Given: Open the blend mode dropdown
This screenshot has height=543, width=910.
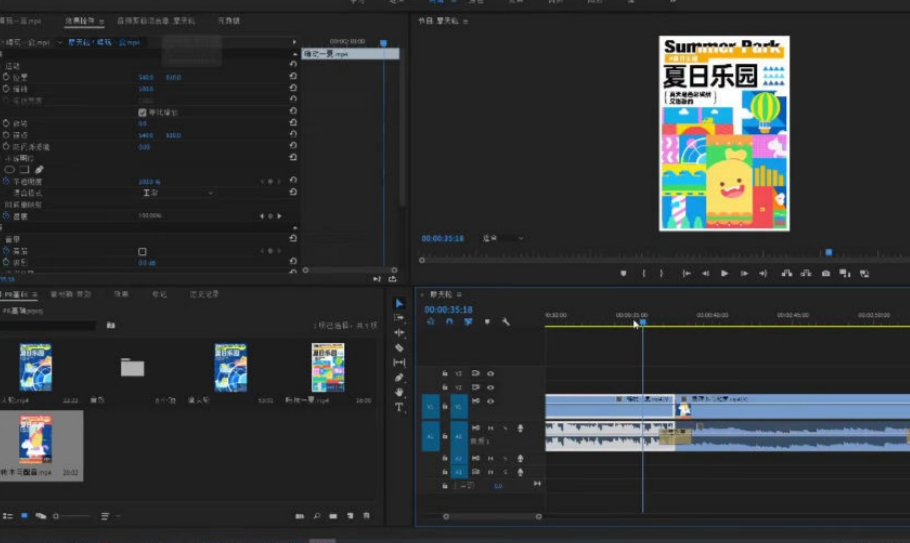Looking at the screenshot, I should [x=178, y=193].
